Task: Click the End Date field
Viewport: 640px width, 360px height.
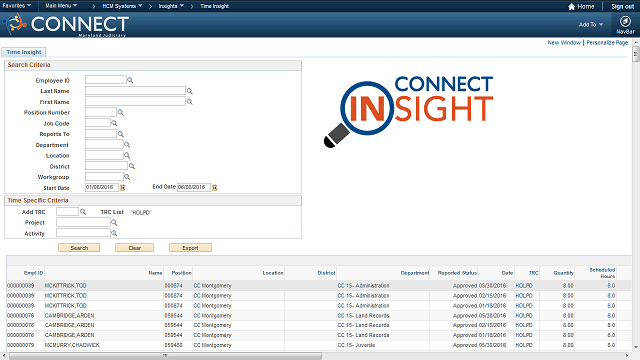Action: pyautogui.click(x=194, y=187)
